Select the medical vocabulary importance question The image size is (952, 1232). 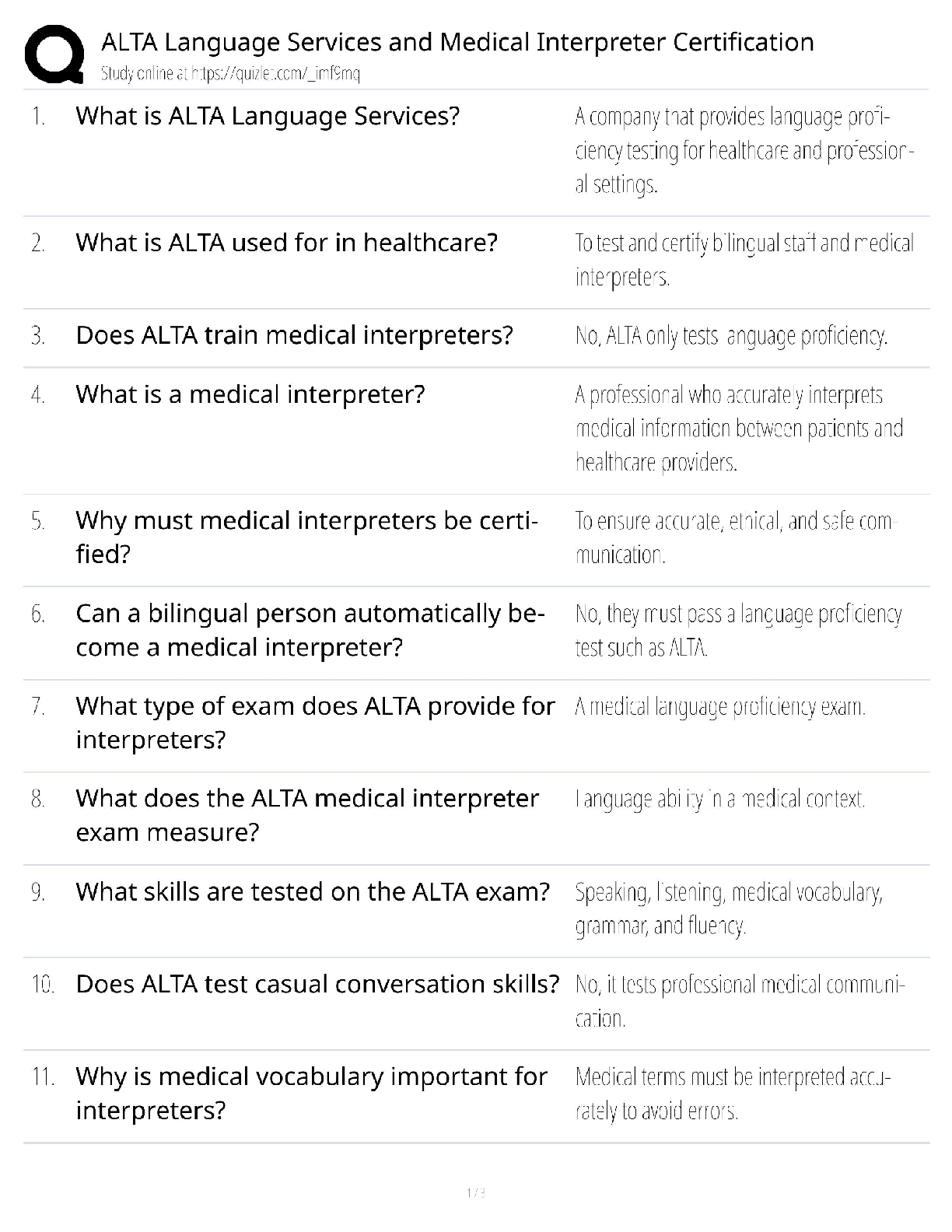click(311, 1093)
